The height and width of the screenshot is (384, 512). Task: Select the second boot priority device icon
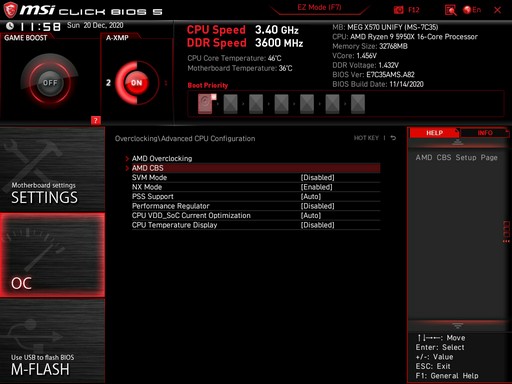230,104
